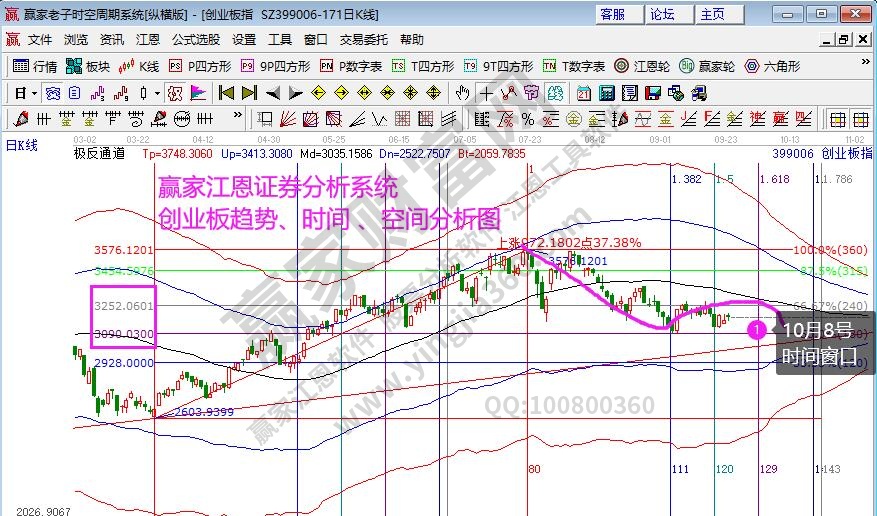
Task: Jump to first bar with skip-back arrow
Action: pos(226,93)
